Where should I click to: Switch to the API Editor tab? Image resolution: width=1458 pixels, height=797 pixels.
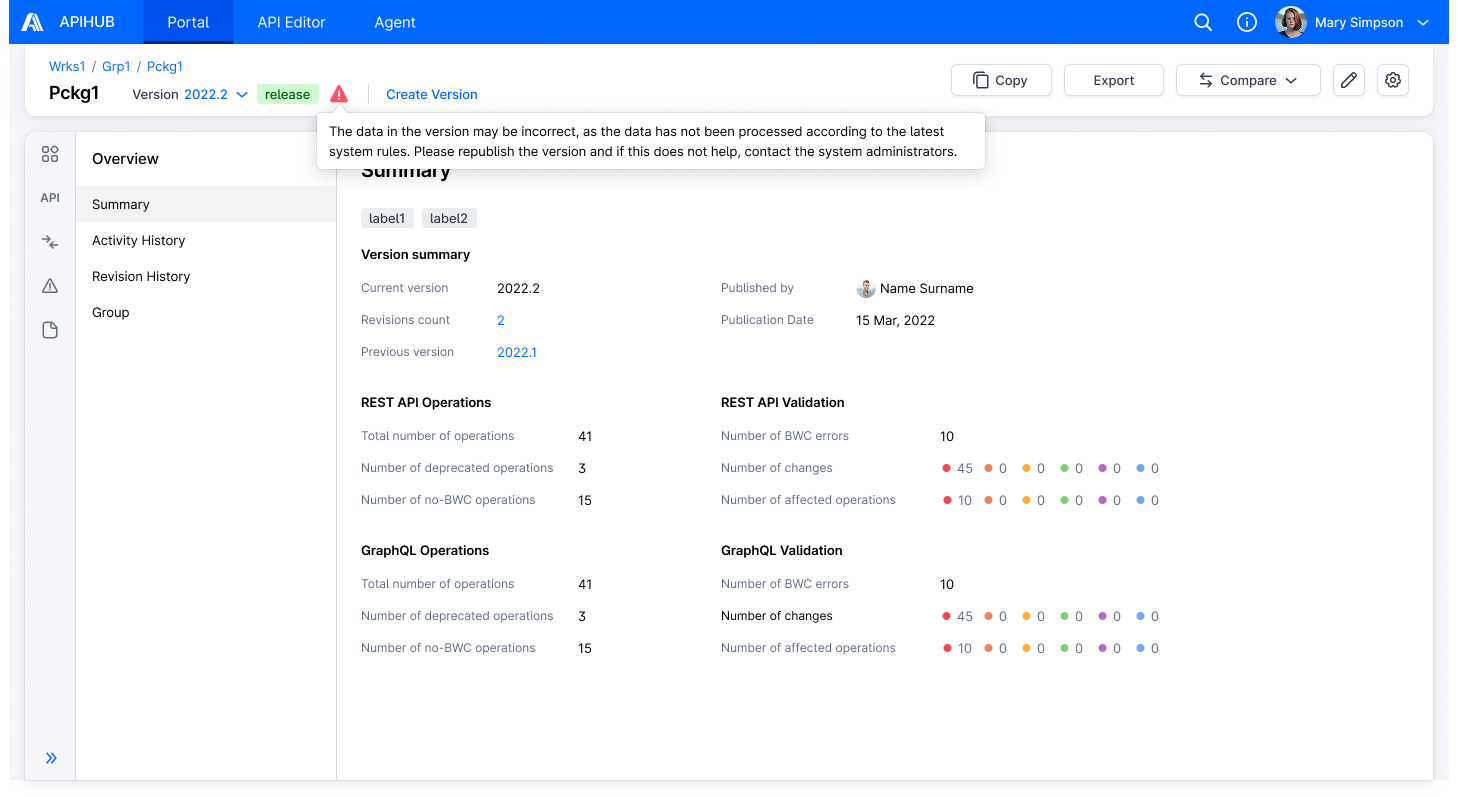click(x=291, y=22)
